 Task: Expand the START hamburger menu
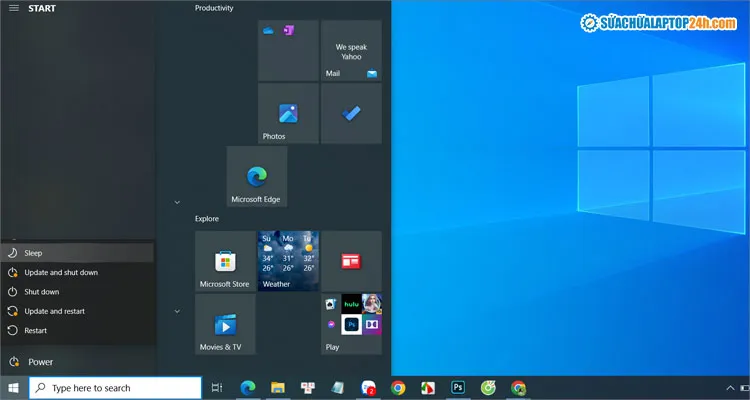tap(14, 8)
